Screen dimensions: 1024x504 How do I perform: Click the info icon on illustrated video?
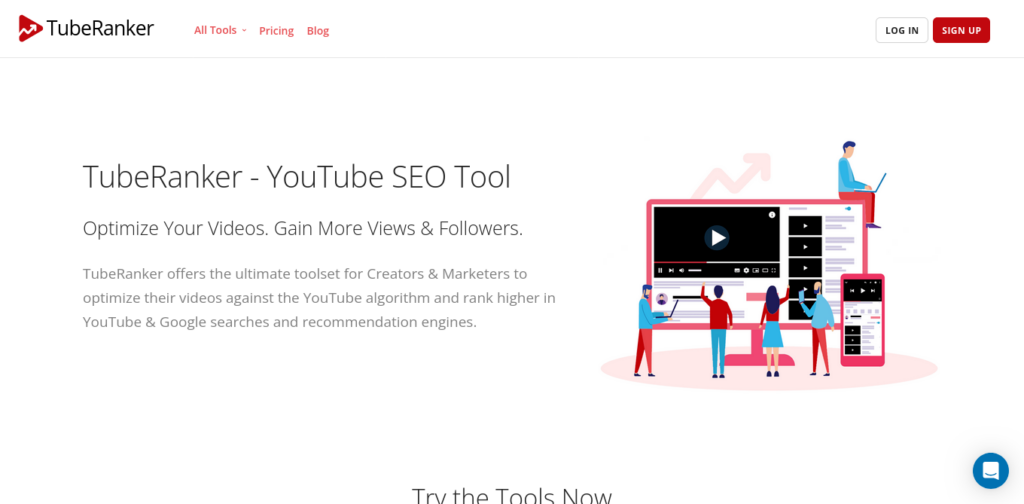(772, 215)
